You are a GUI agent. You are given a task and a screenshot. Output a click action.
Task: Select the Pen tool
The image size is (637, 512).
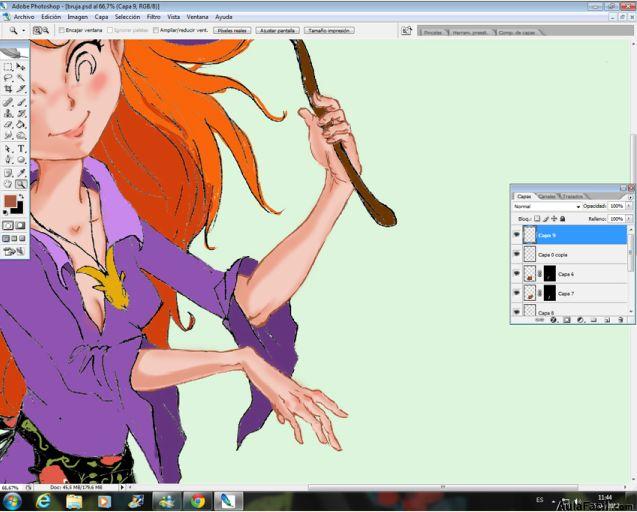(8, 160)
